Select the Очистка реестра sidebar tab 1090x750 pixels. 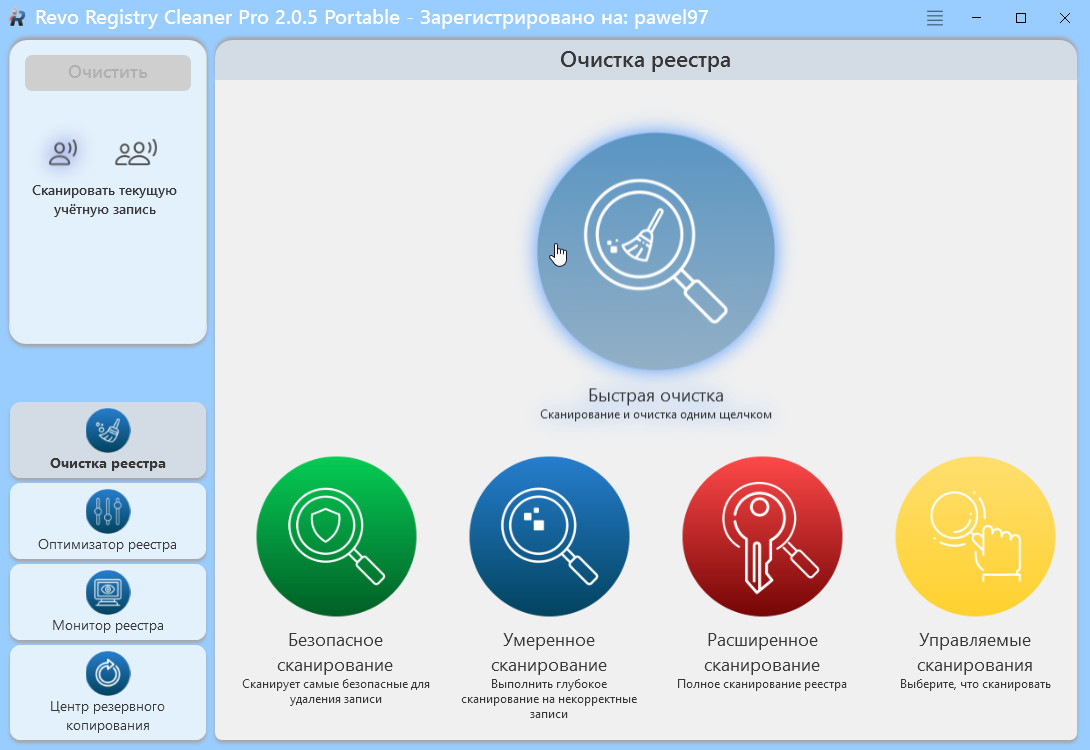(108, 440)
